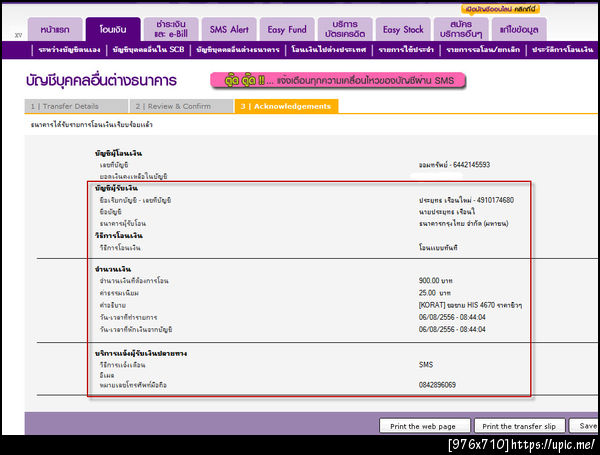The width and height of the screenshot is (600, 455).
Task: Switch to the SMS Alert tab
Action: pyautogui.click(x=229, y=29)
